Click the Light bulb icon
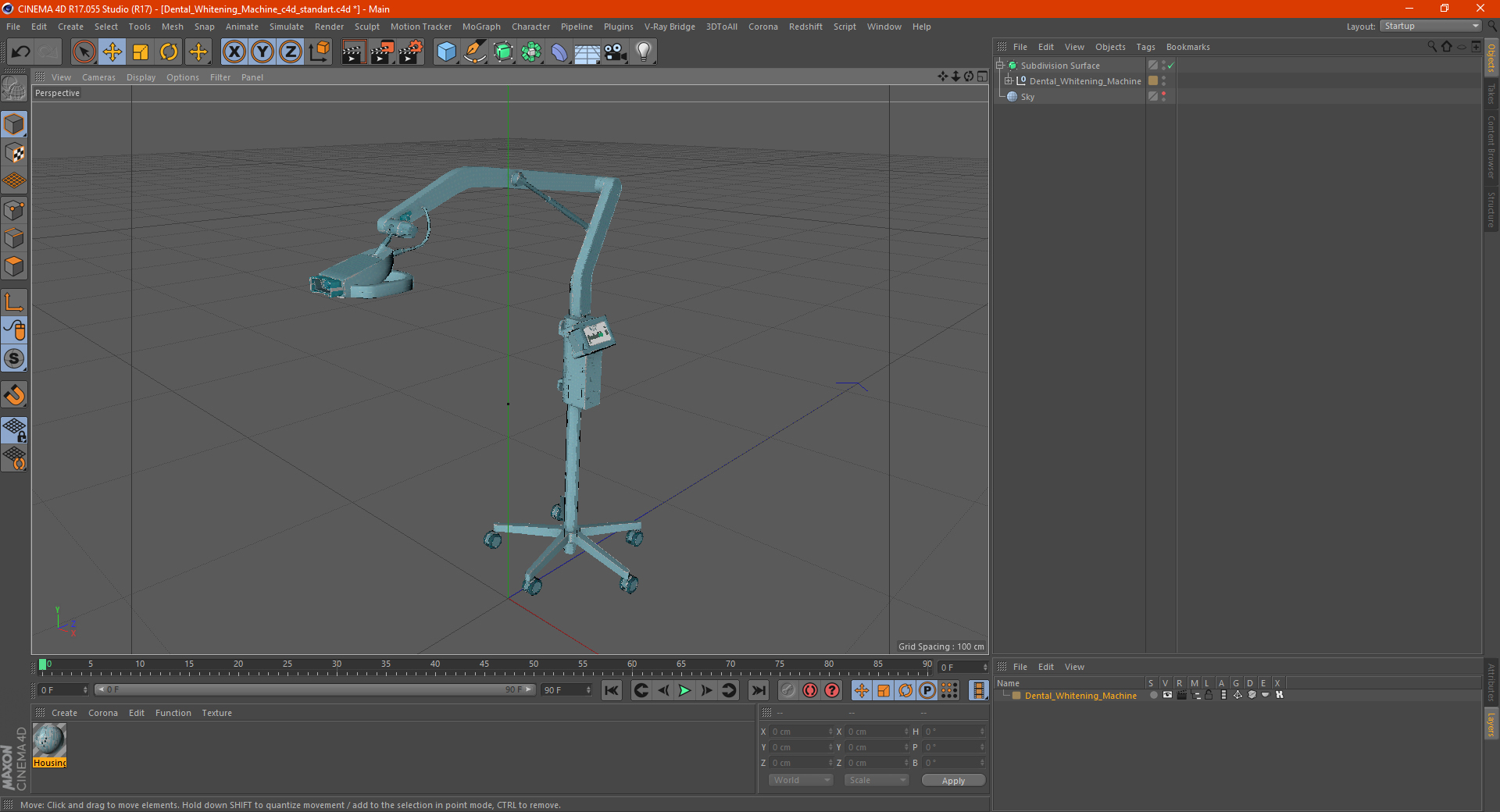1500x812 pixels. (643, 52)
